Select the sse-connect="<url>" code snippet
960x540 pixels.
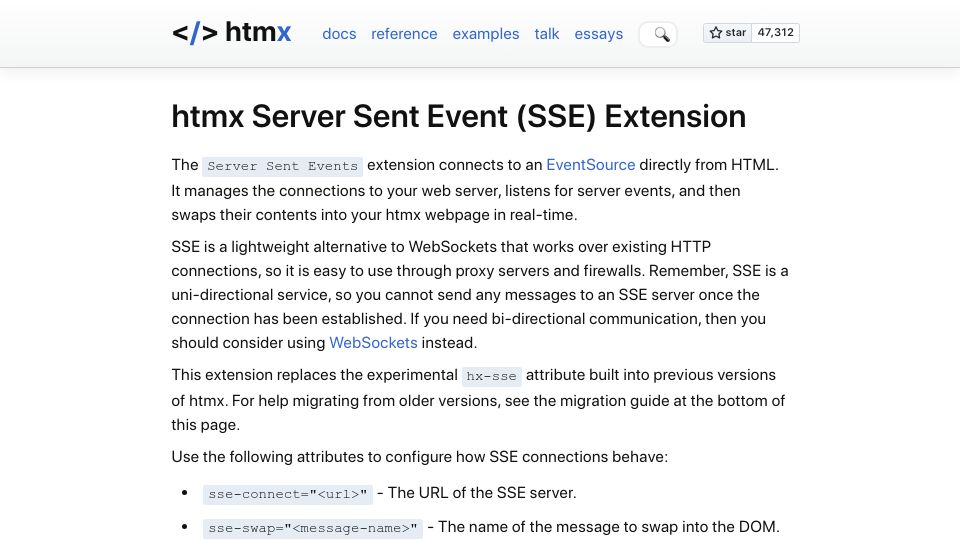click(288, 494)
